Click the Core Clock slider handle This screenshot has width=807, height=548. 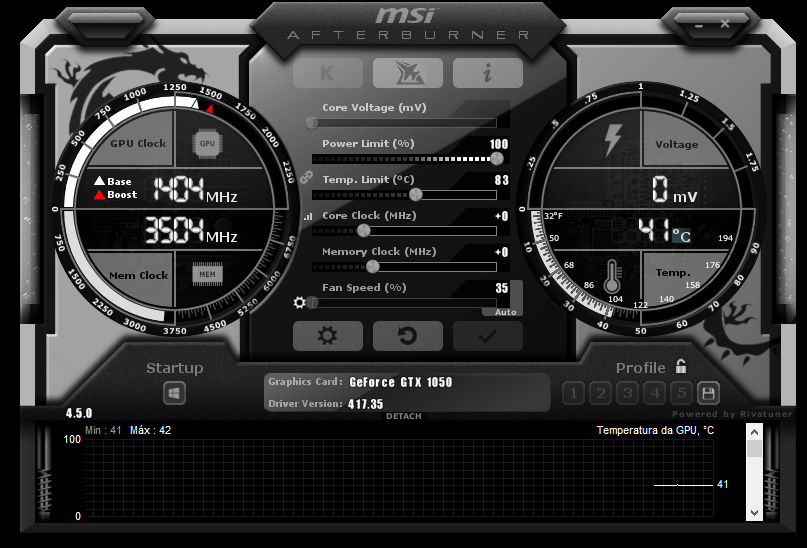click(x=363, y=231)
